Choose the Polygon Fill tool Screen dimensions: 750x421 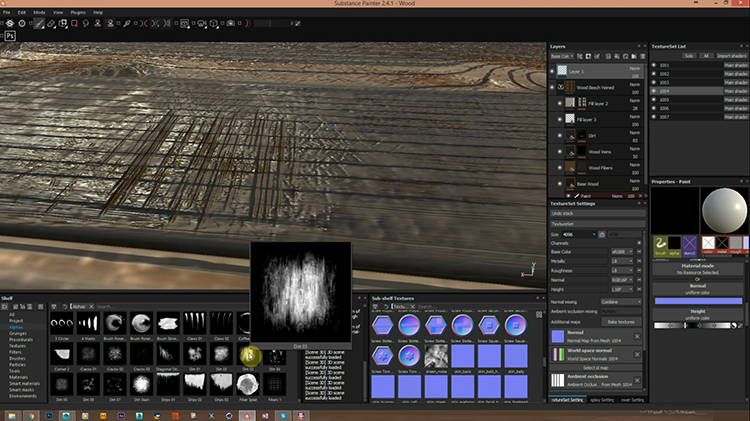[74, 23]
